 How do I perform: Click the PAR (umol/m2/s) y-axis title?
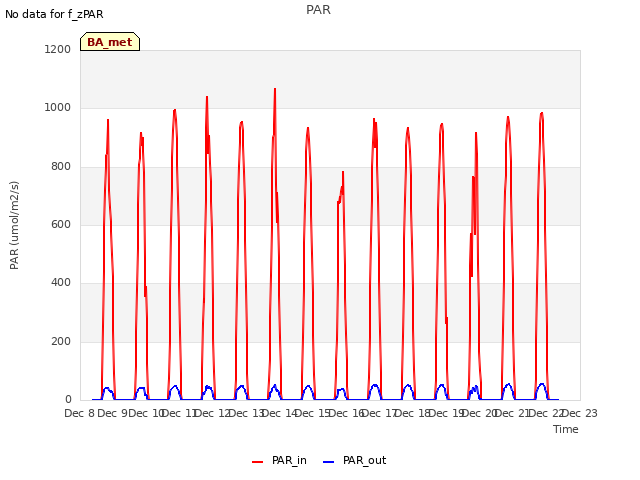click(x=14, y=225)
